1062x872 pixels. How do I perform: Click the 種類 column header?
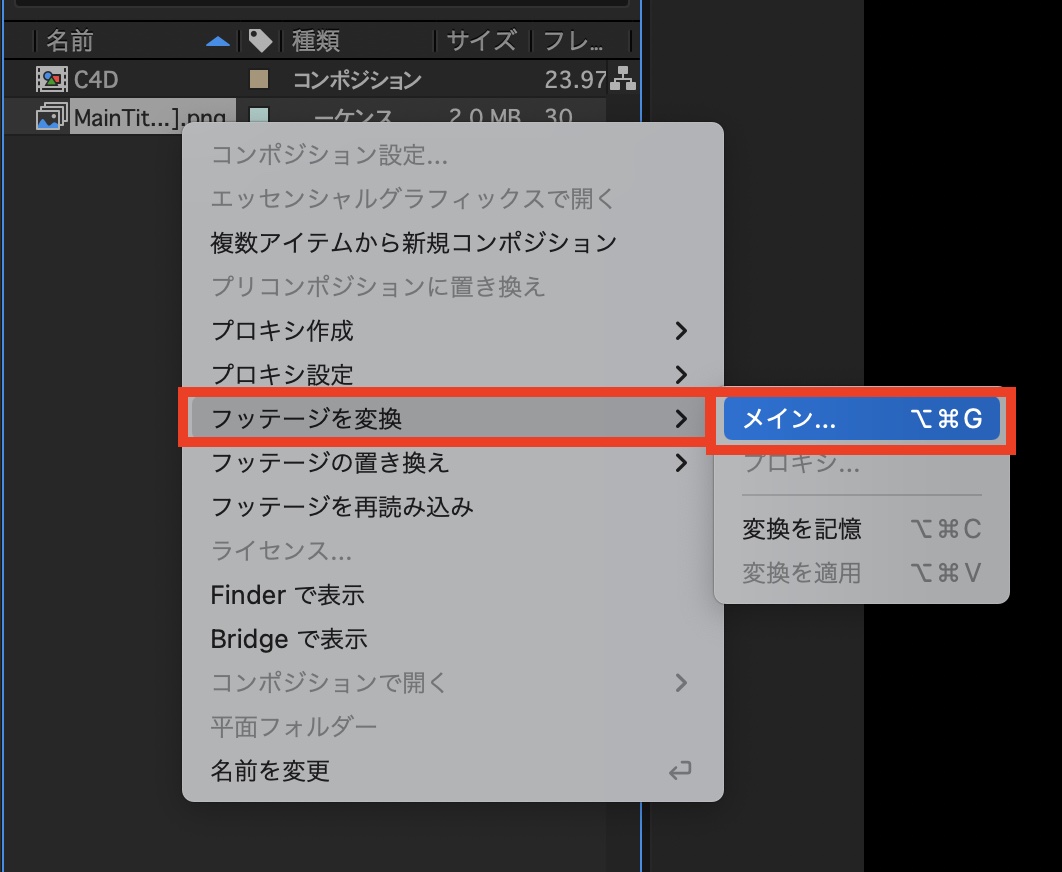[316, 41]
